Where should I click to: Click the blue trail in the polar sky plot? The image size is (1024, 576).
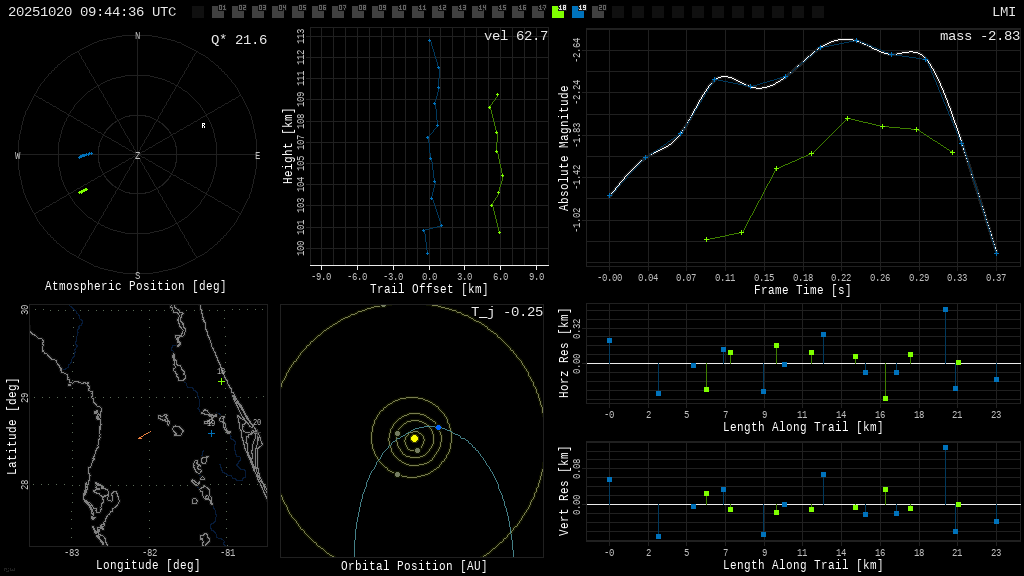86,155
